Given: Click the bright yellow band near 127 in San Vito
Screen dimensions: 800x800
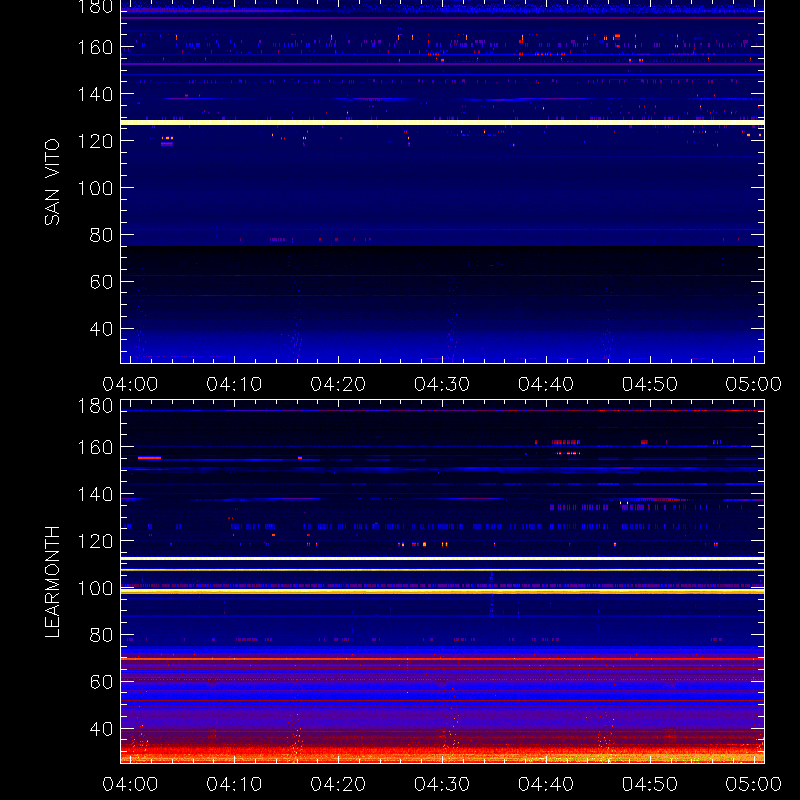Looking at the screenshot, I should [442, 122].
